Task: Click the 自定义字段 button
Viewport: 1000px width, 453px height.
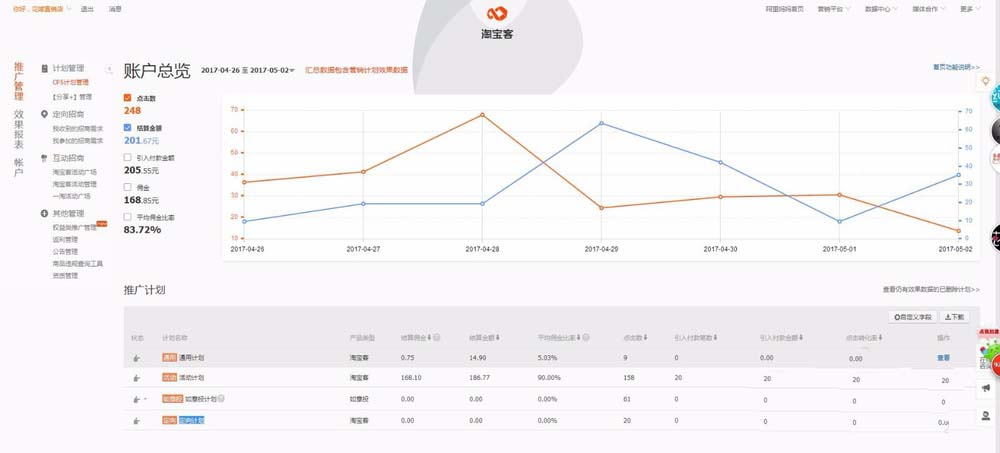Action: click(x=913, y=316)
